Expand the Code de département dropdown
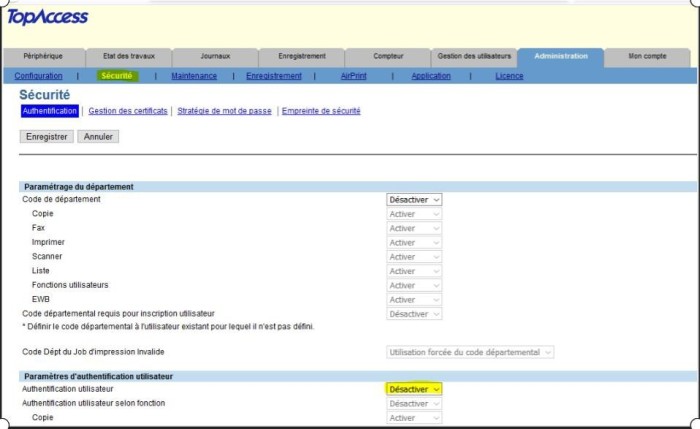This screenshot has width=700, height=429. click(x=414, y=200)
